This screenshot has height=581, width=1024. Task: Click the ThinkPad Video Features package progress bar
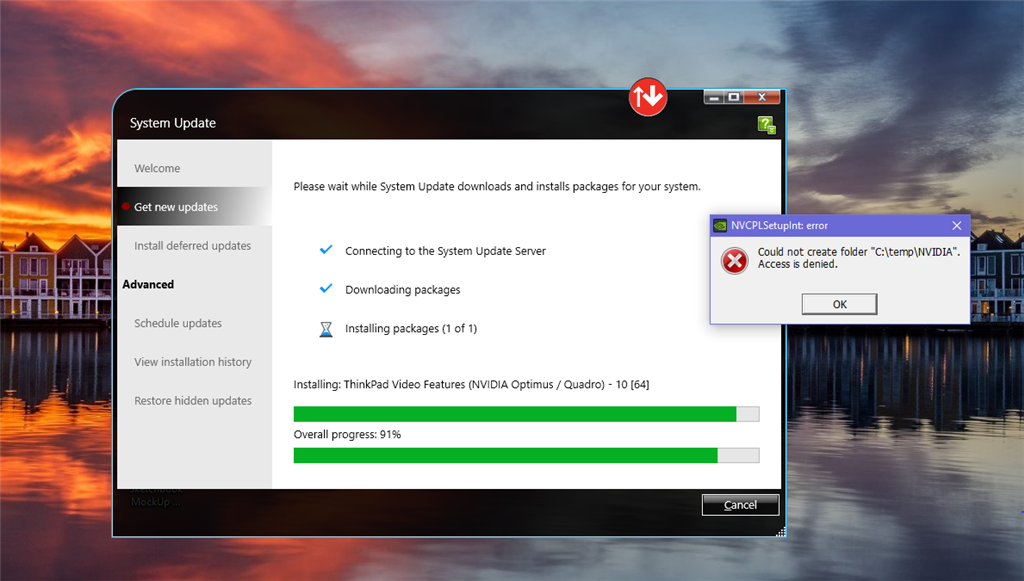point(526,414)
